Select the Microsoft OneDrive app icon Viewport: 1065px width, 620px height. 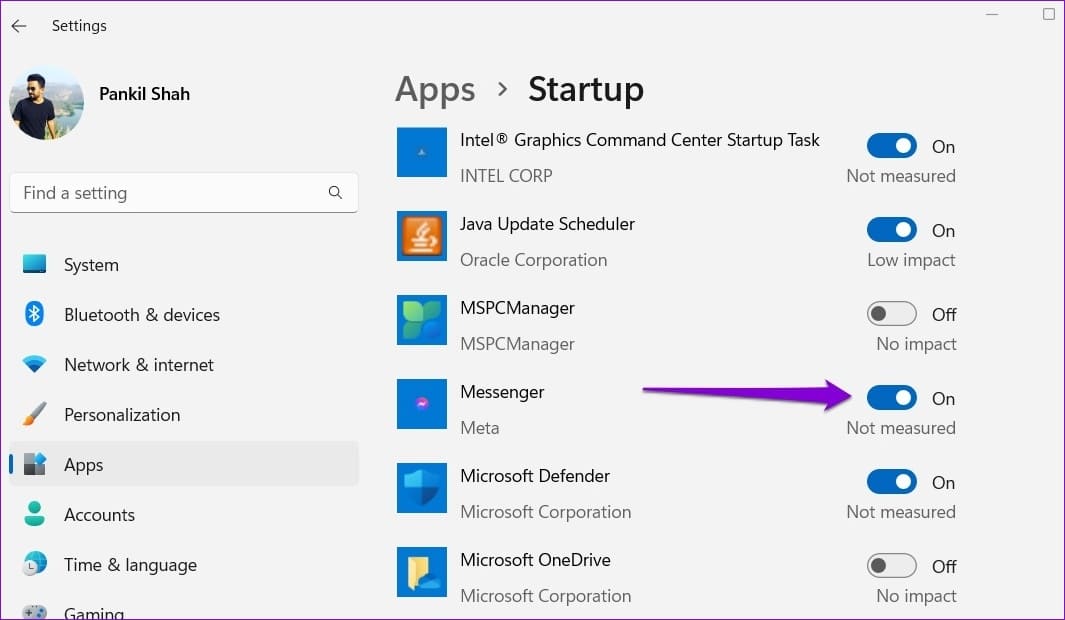coord(422,572)
